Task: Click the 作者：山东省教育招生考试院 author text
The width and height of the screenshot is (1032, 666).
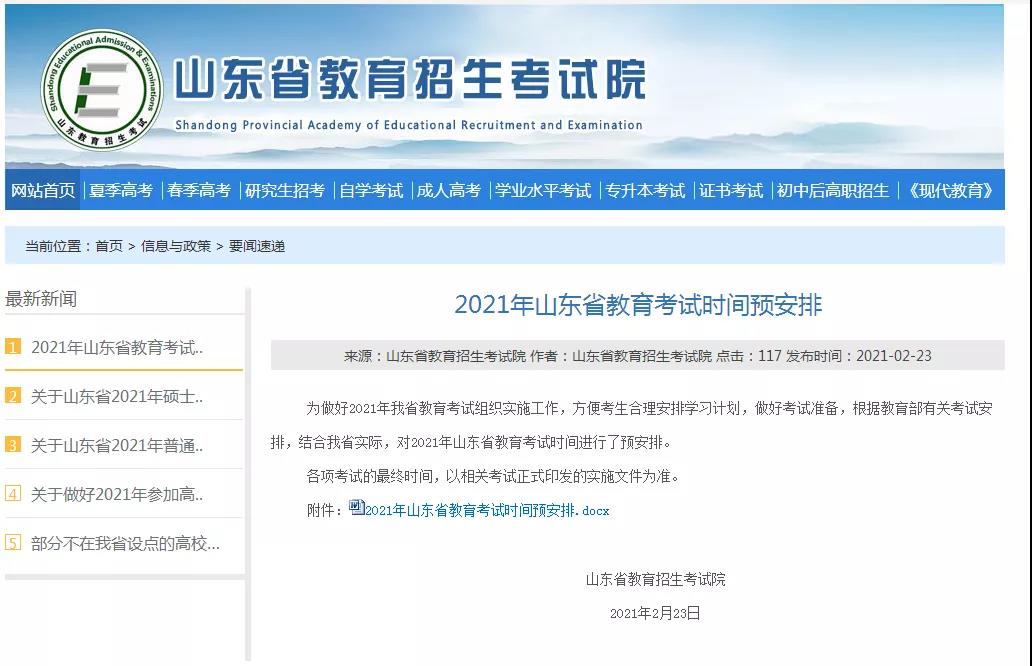Action: [x=621, y=356]
